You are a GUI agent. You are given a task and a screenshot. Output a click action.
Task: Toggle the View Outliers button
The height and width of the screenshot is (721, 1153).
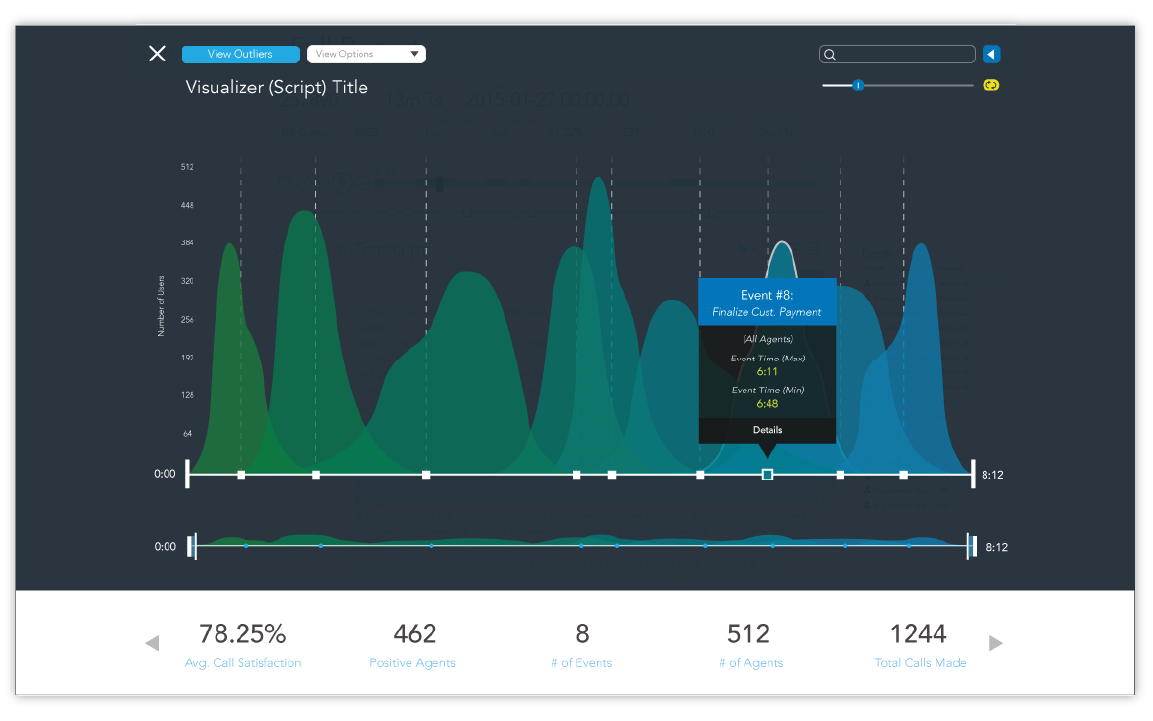tap(240, 54)
